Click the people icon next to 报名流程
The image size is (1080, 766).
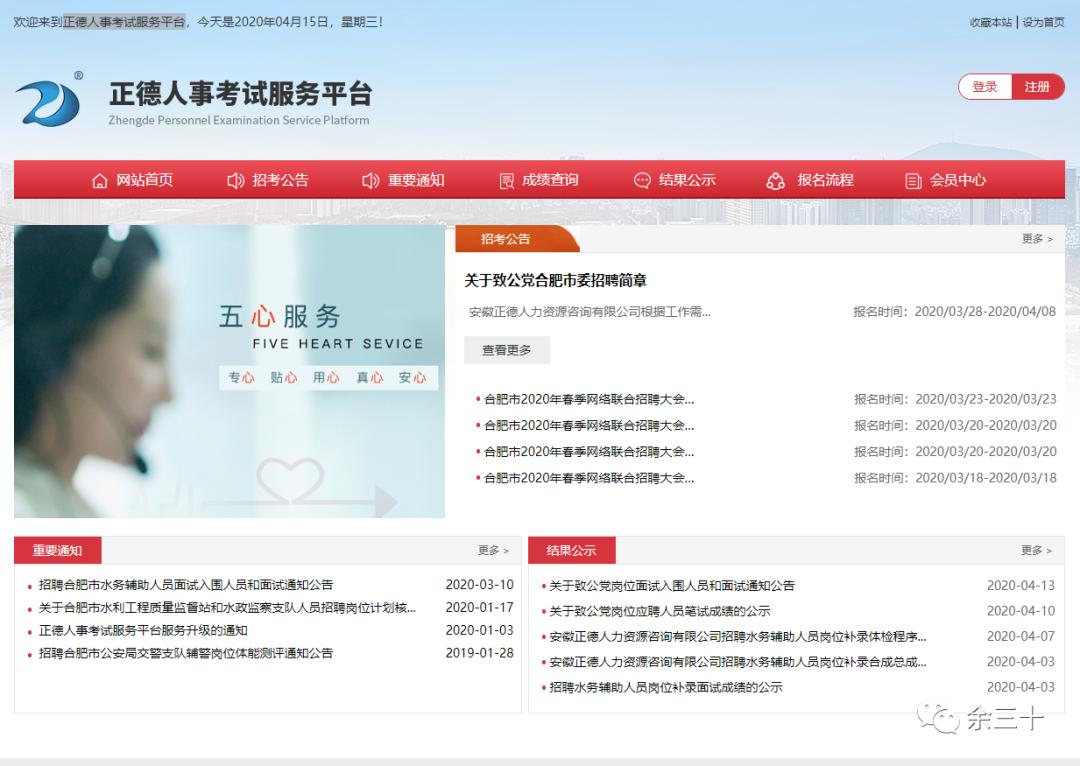[x=775, y=180]
